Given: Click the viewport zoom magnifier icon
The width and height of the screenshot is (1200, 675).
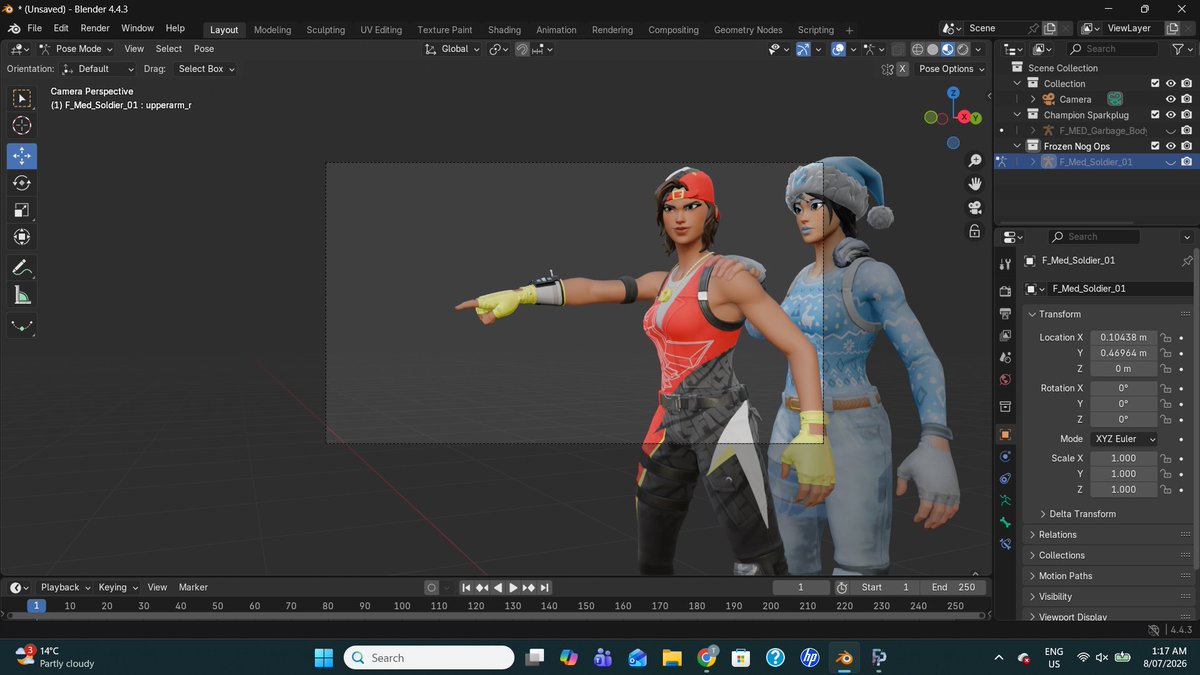Looking at the screenshot, I should point(974,161).
